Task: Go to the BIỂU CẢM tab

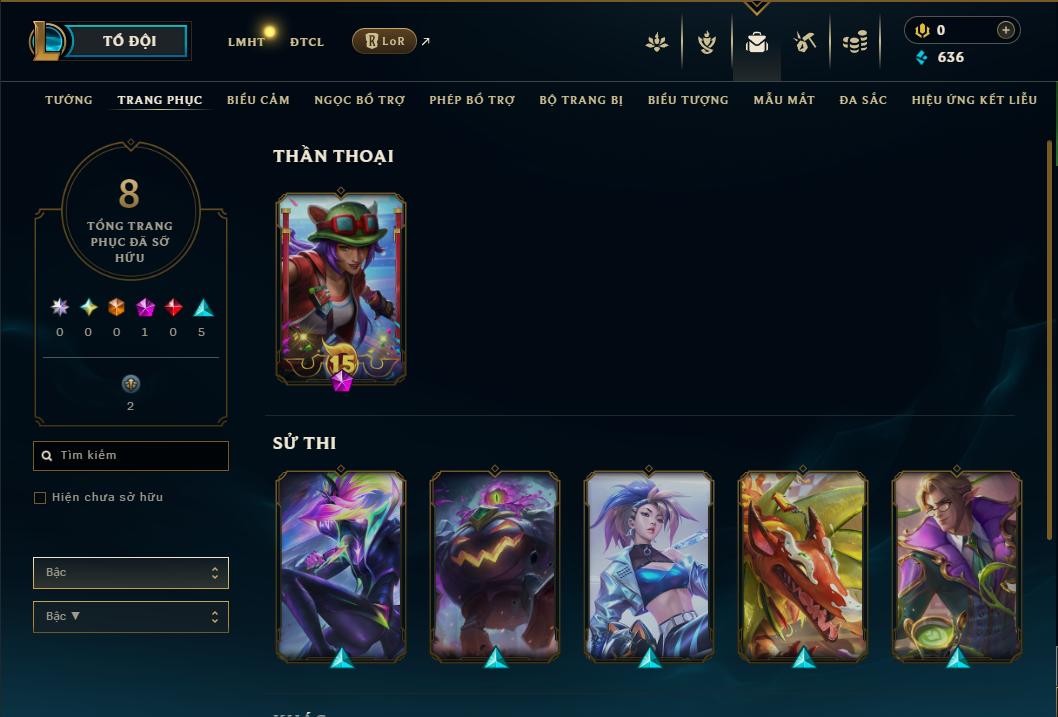Action: [x=258, y=100]
